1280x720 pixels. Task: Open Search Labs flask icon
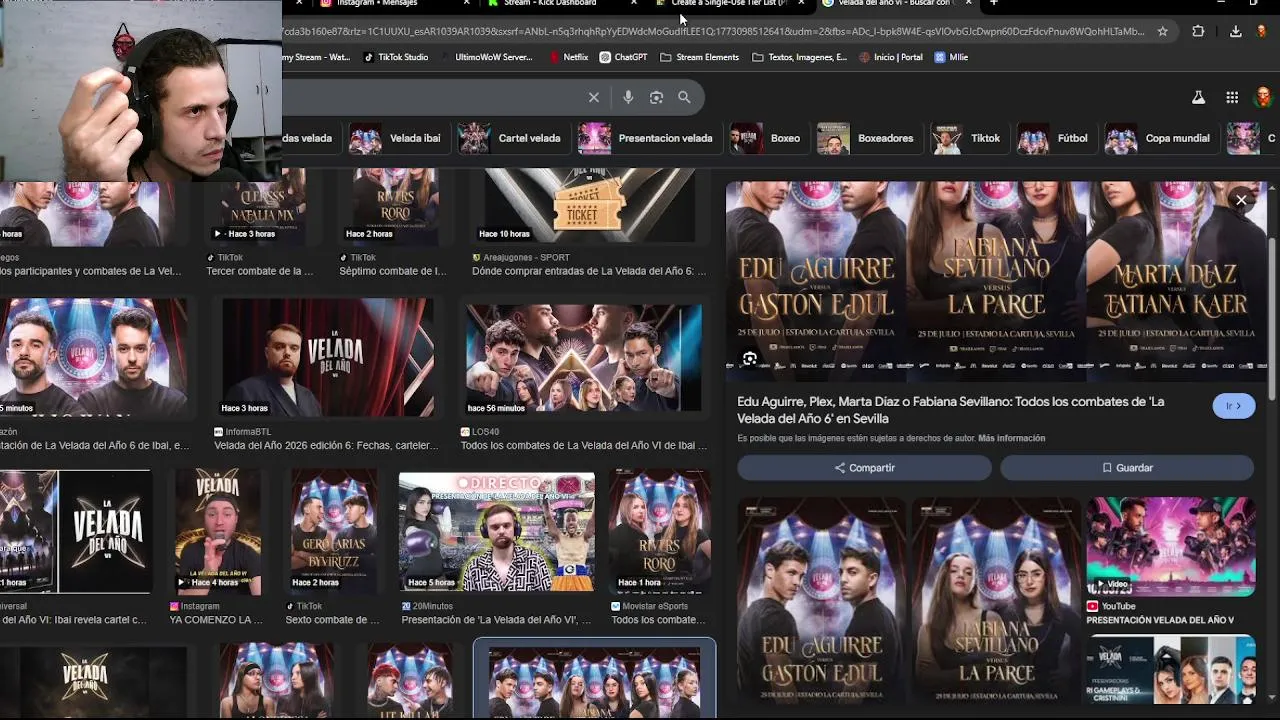(1198, 97)
